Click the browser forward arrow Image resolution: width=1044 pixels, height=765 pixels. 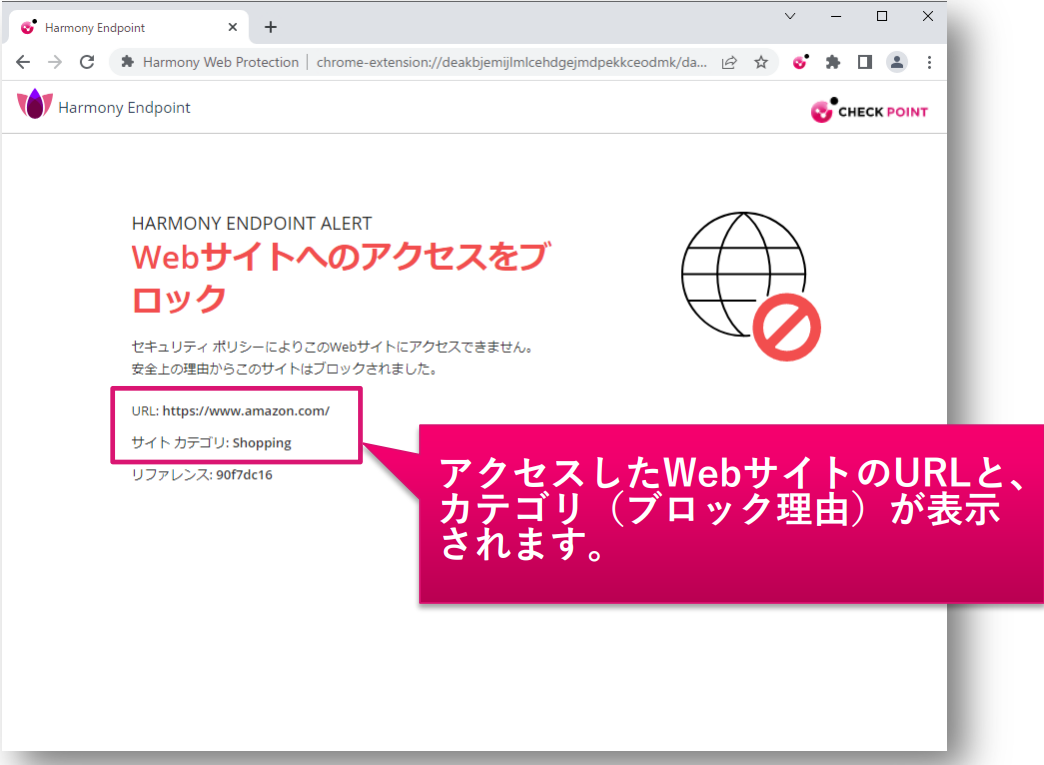pyautogui.click(x=55, y=63)
